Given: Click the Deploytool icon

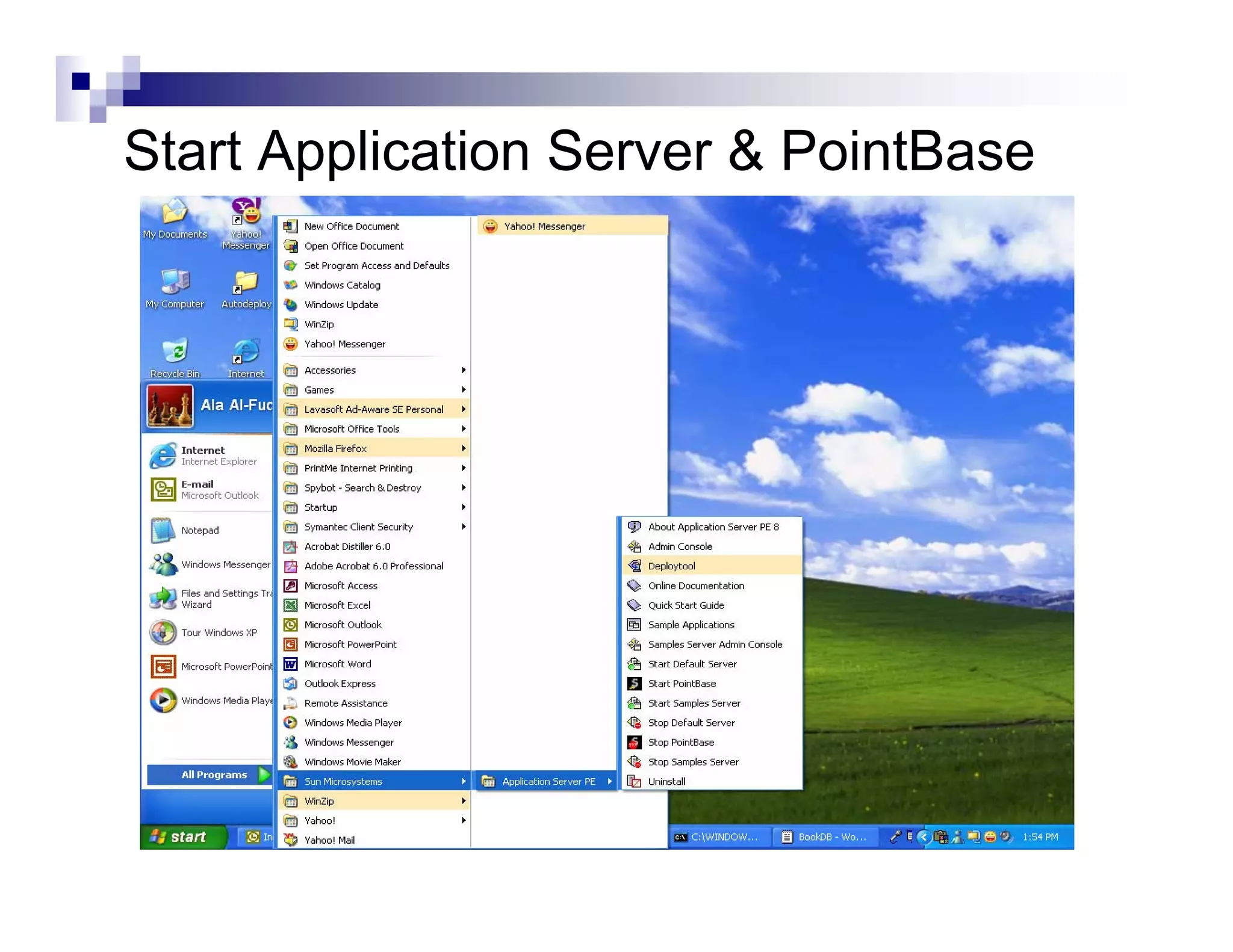Looking at the screenshot, I should (634, 566).
